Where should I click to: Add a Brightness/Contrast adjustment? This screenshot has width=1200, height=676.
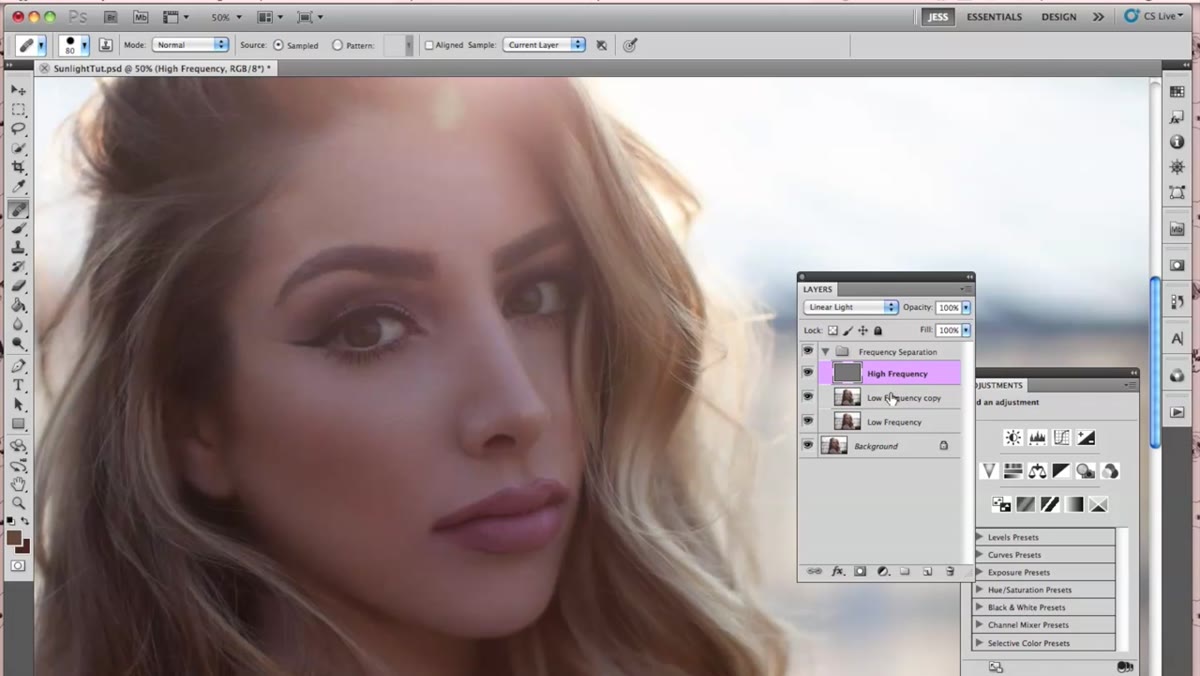pos(1013,438)
